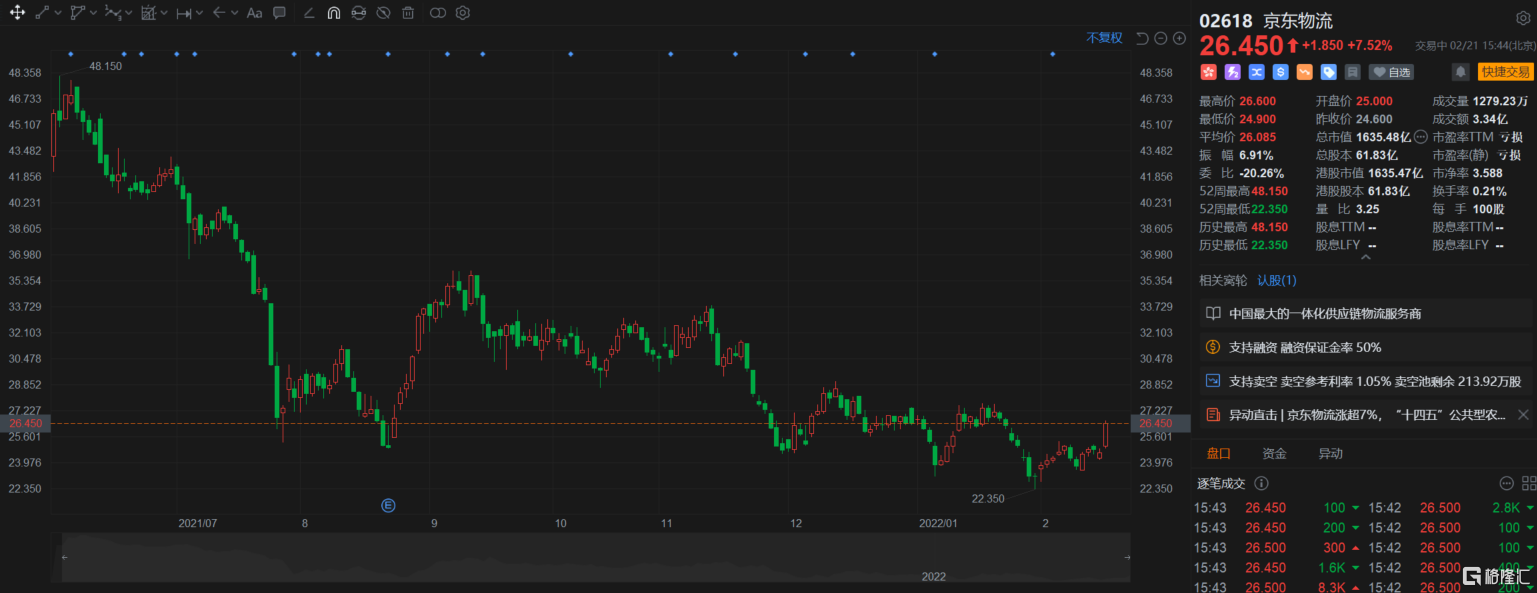Click the overlapping circles compare icon
Viewport: 1537px width, 593px height.
[x=438, y=13]
